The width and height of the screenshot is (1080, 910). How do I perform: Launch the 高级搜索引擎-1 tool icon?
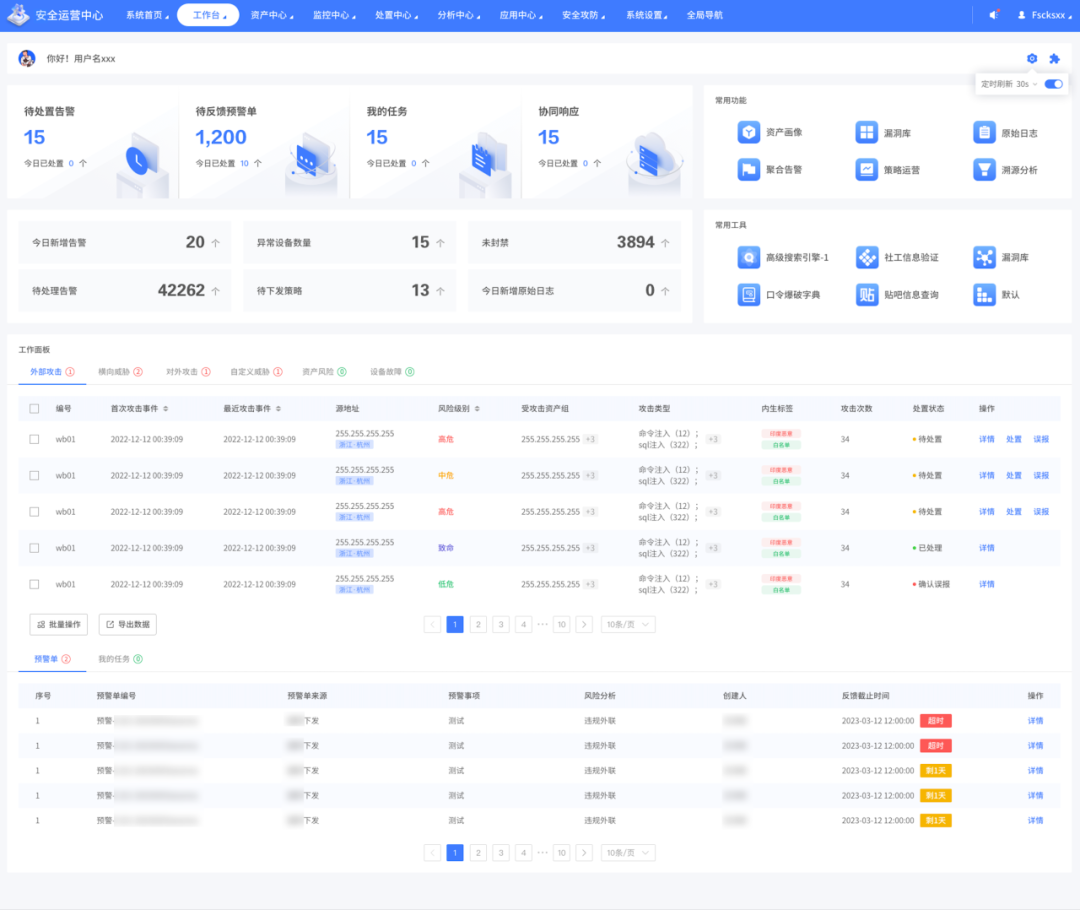point(749,258)
